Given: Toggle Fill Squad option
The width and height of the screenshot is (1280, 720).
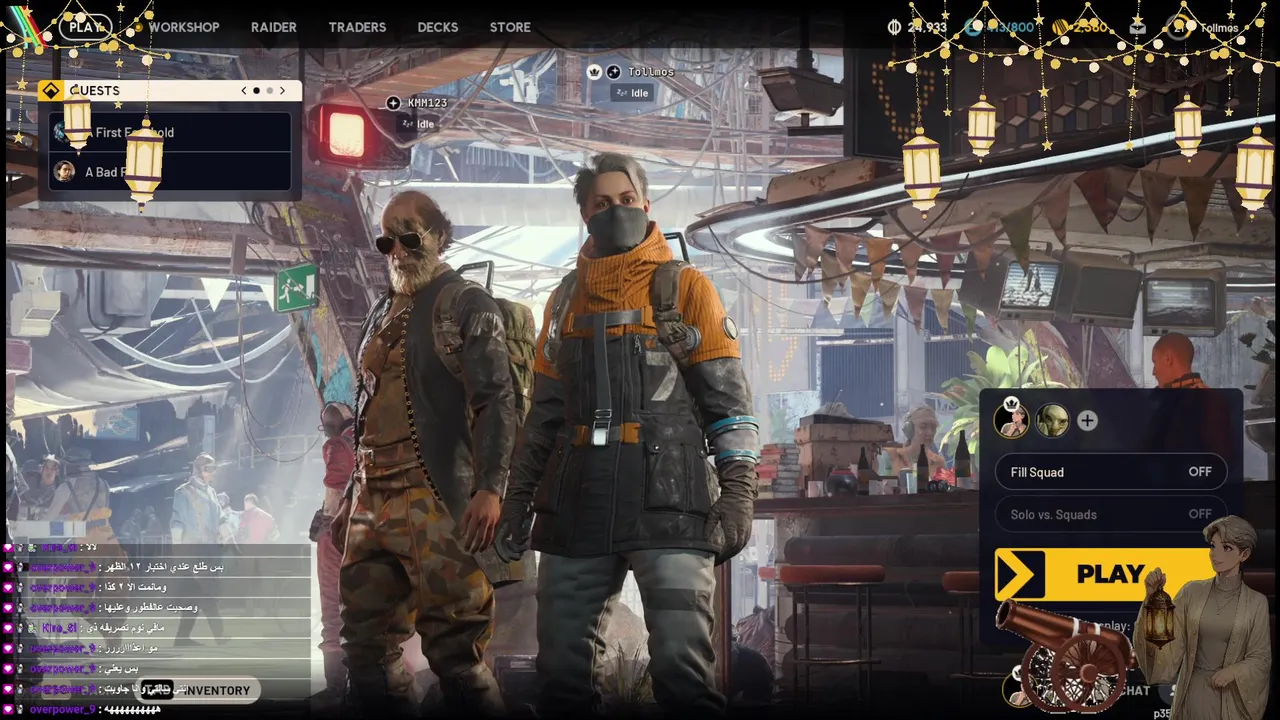Looking at the screenshot, I should click(x=1111, y=472).
